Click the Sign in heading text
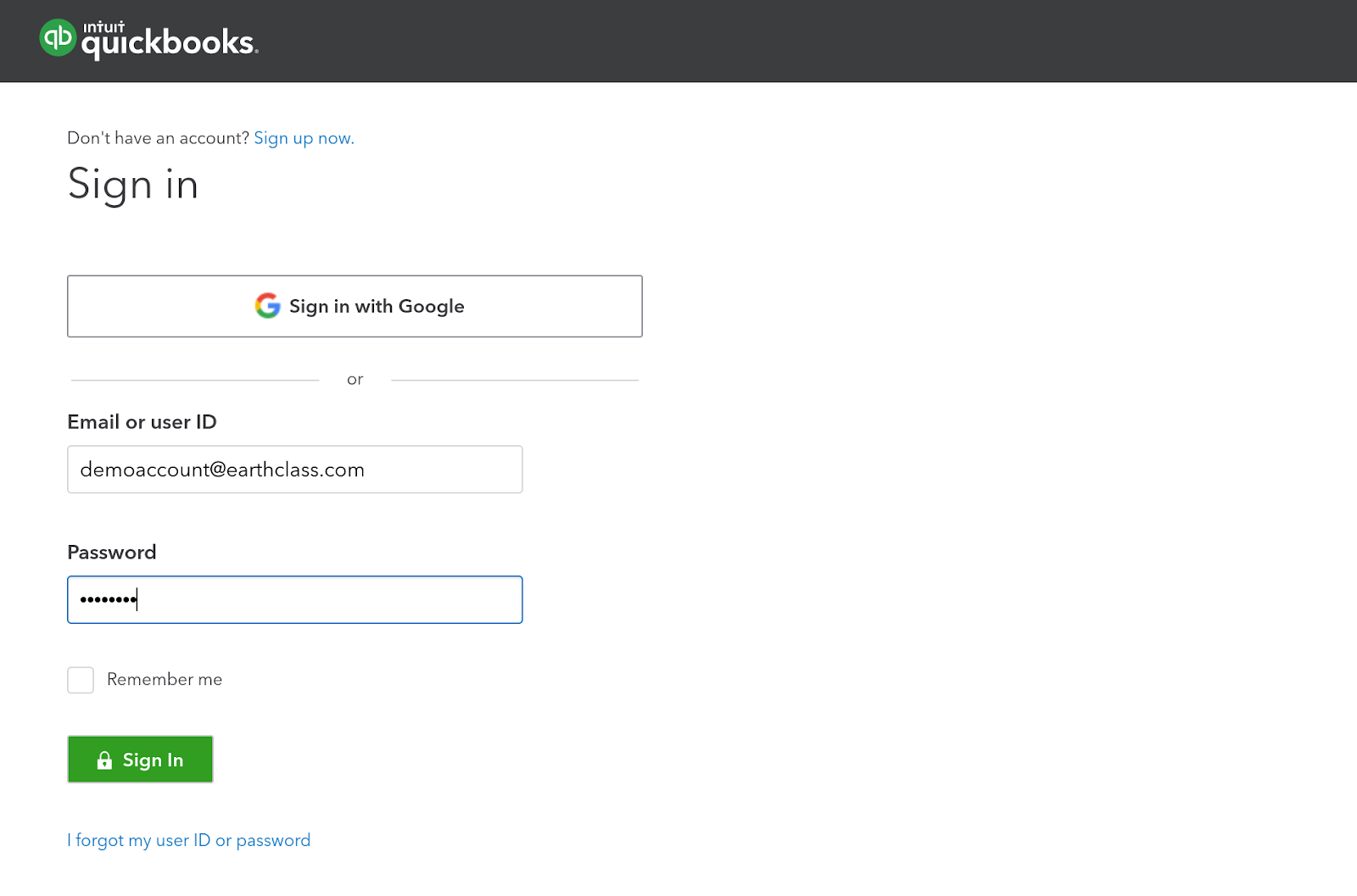The height and width of the screenshot is (896, 1357). [133, 185]
